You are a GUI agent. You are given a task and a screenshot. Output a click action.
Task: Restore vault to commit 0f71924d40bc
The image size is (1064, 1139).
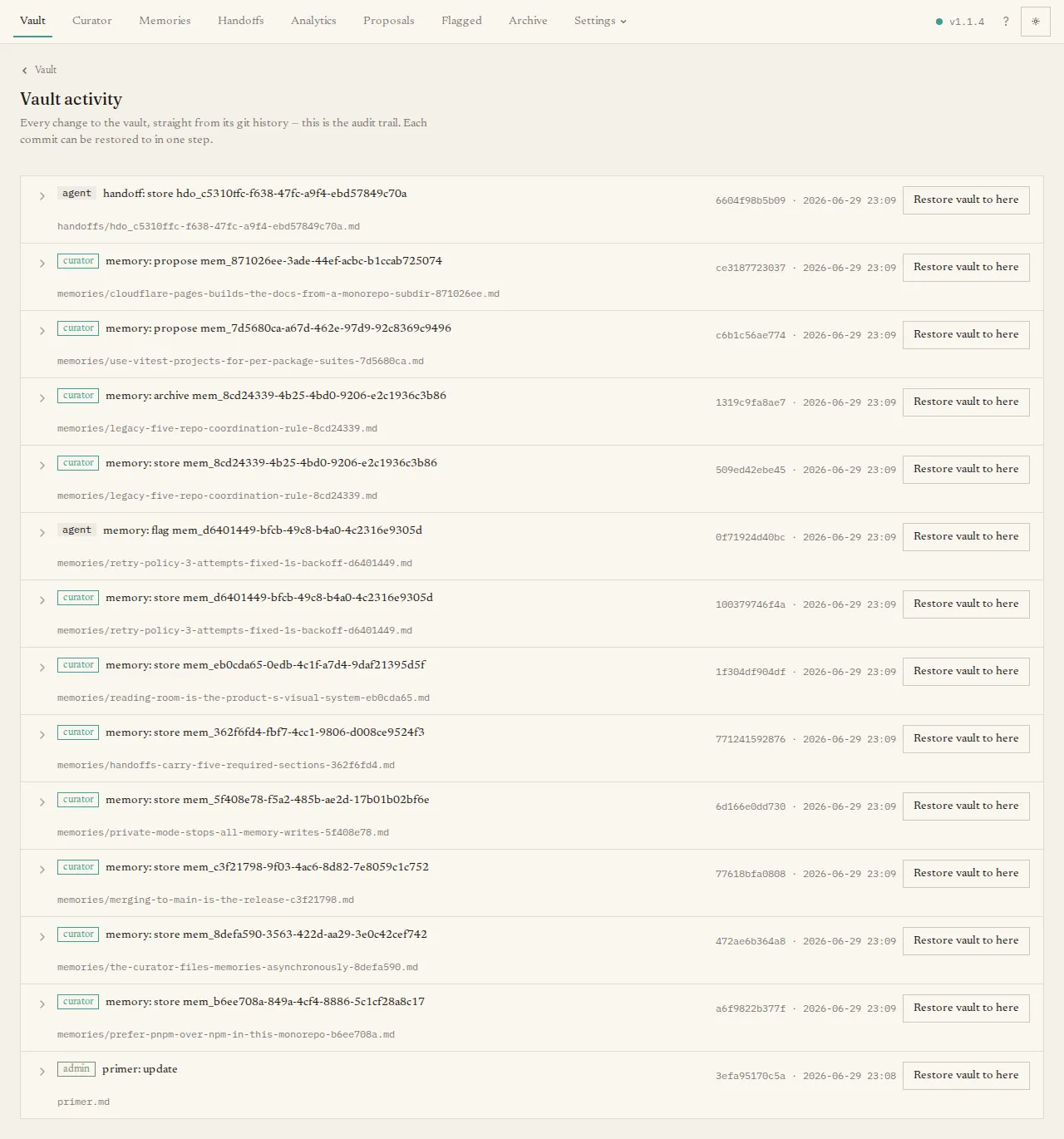pyautogui.click(x=966, y=537)
